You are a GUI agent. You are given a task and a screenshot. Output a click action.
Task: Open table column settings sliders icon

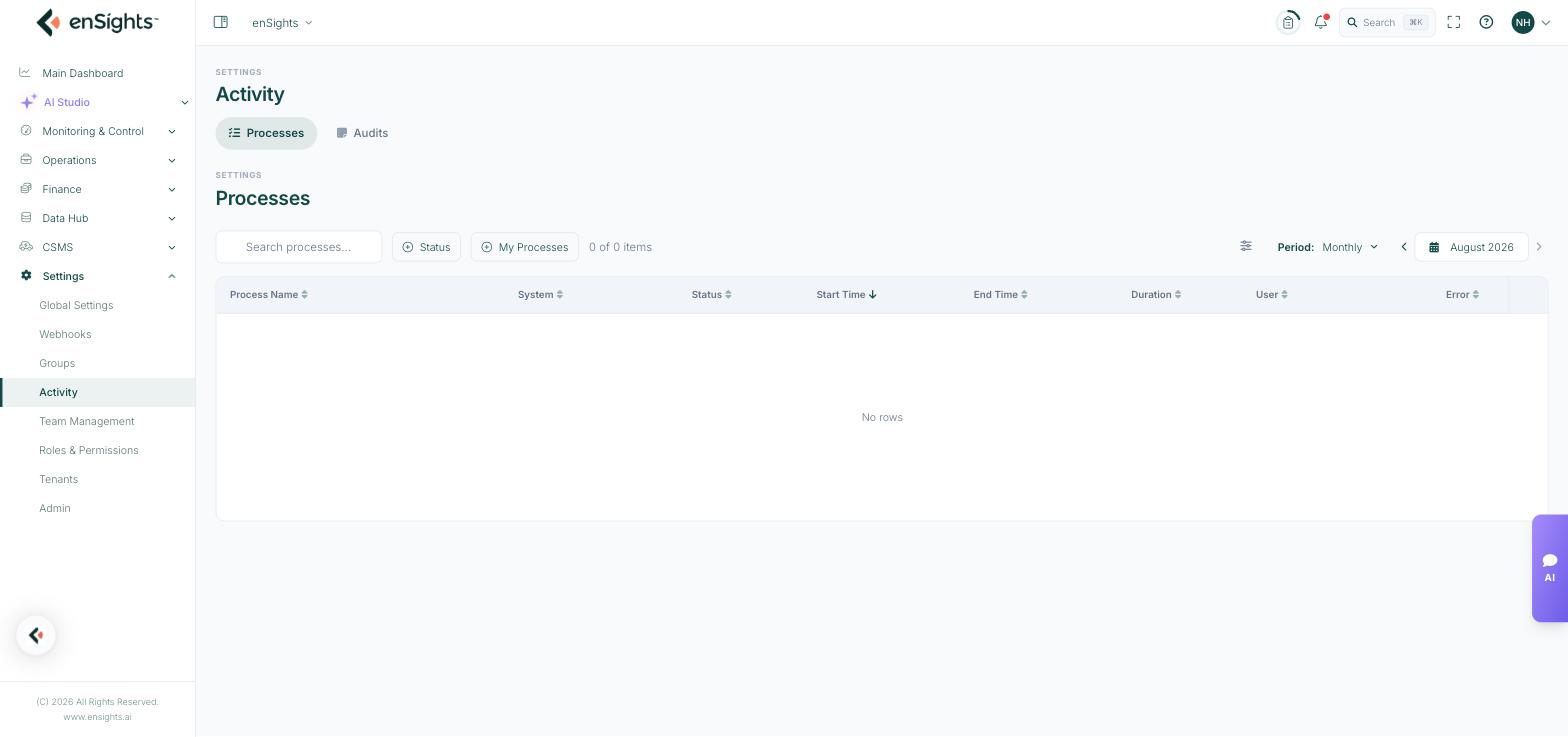[1246, 246]
